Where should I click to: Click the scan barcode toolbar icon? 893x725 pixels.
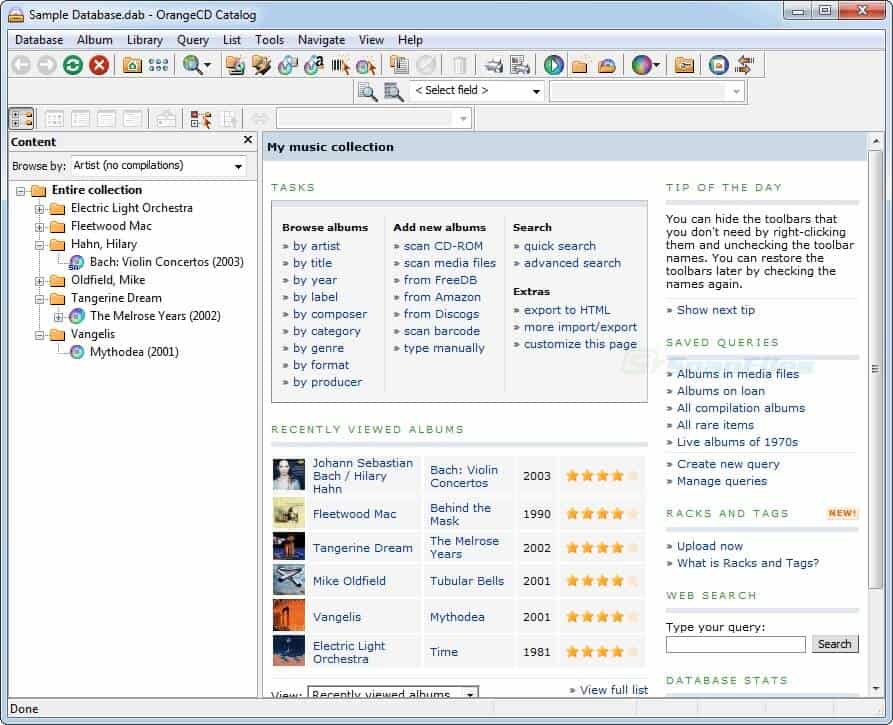coord(340,65)
